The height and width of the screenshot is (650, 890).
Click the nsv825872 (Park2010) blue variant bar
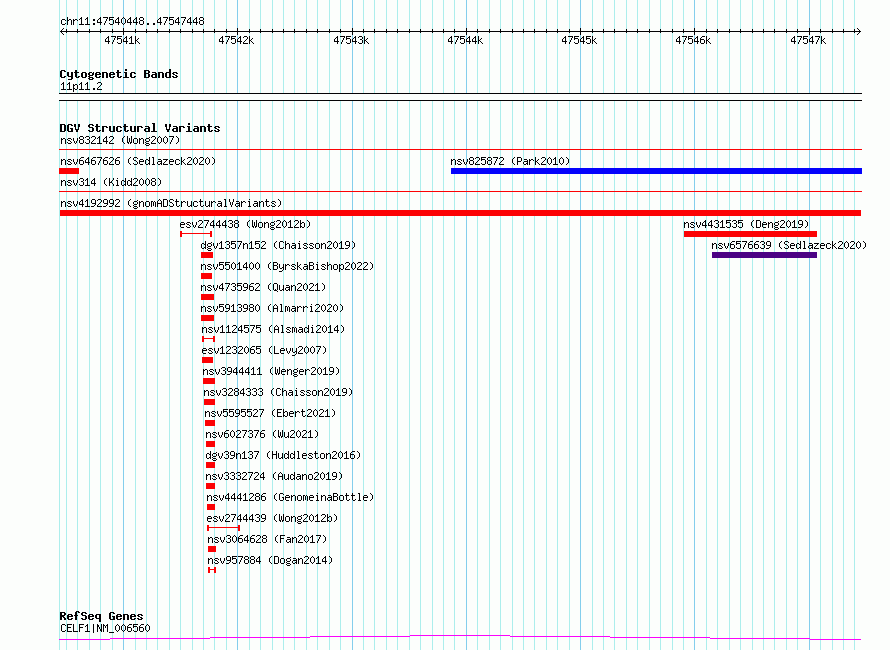pyautogui.click(x=656, y=171)
